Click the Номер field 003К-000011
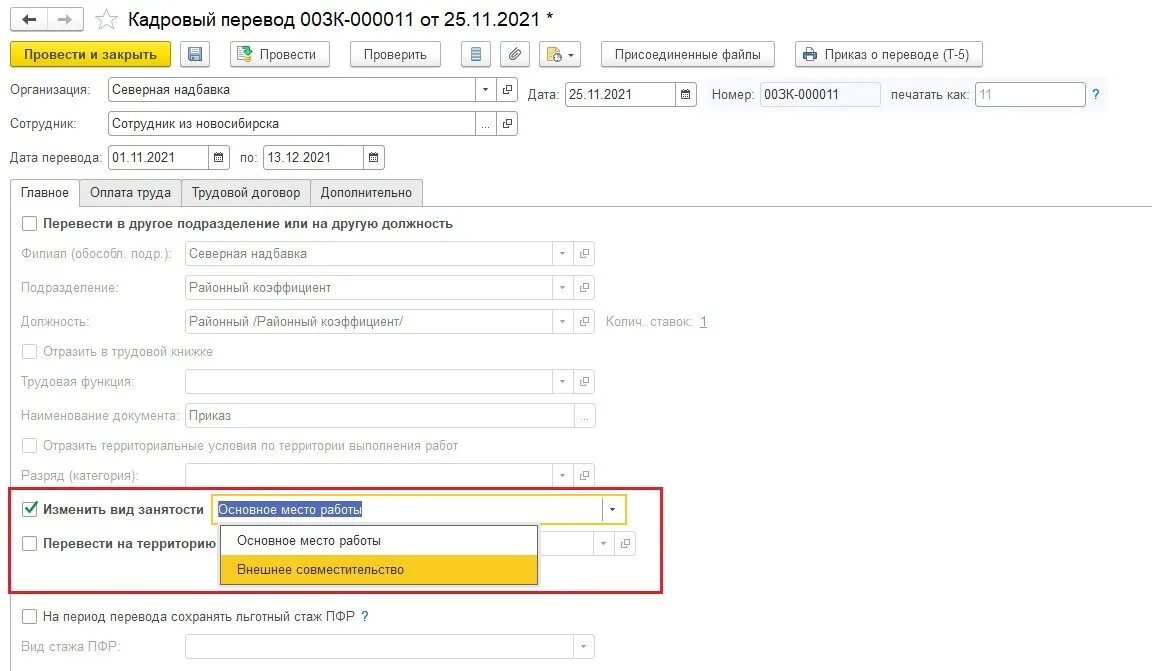 820,94
